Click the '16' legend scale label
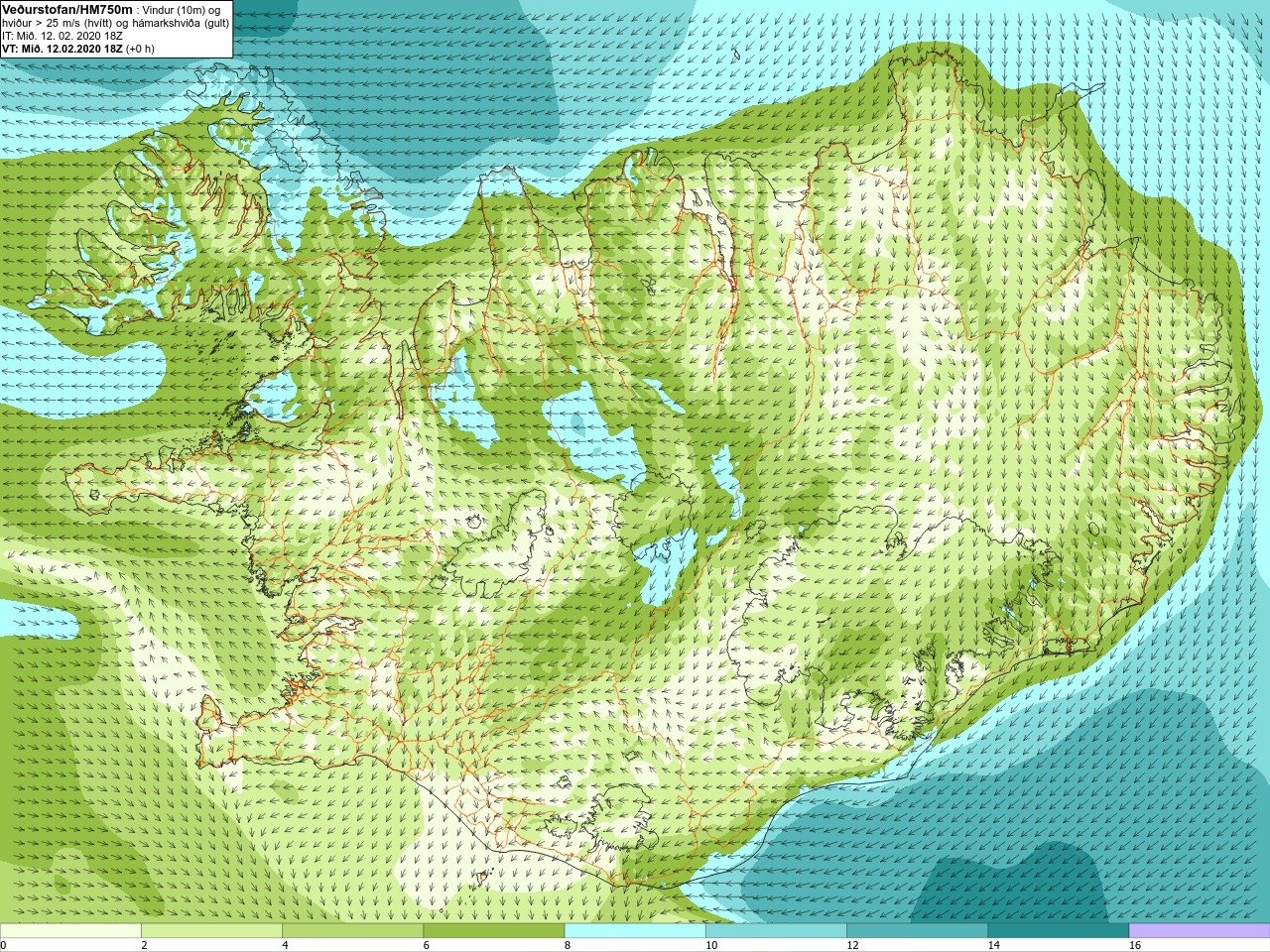Image resolution: width=1270 pixels, height=952 pixels. 1135,946
